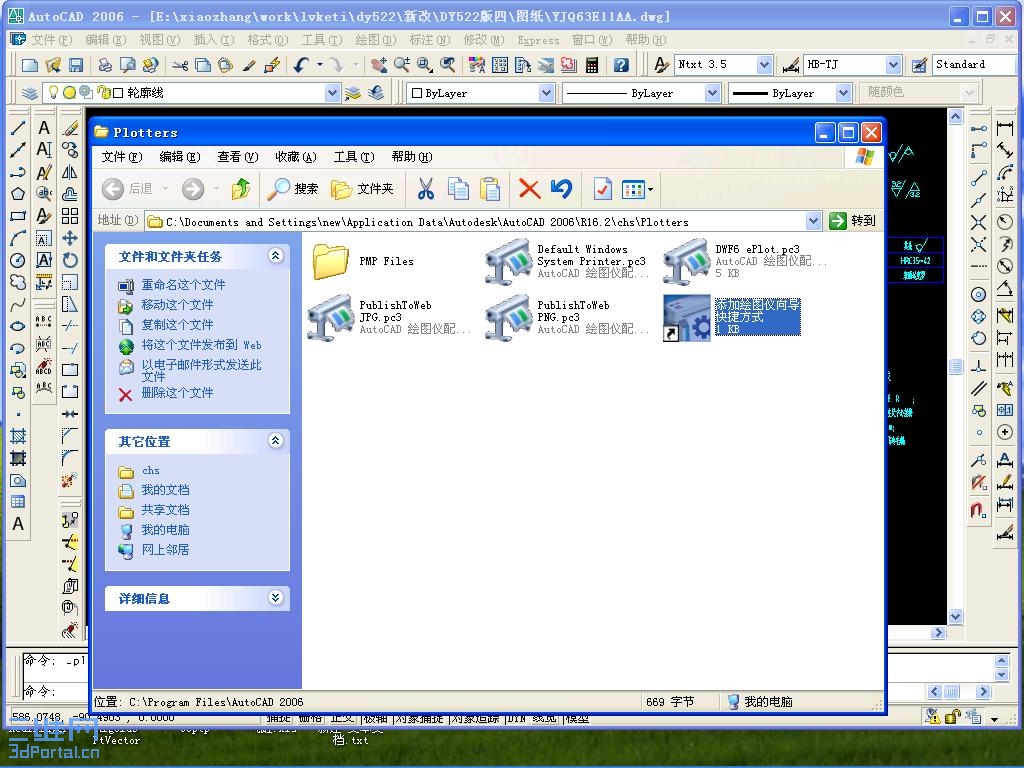Viewport: 1024px width, 768px height.
Task: Select the PMP Files folder
Action: coord(363,261)
